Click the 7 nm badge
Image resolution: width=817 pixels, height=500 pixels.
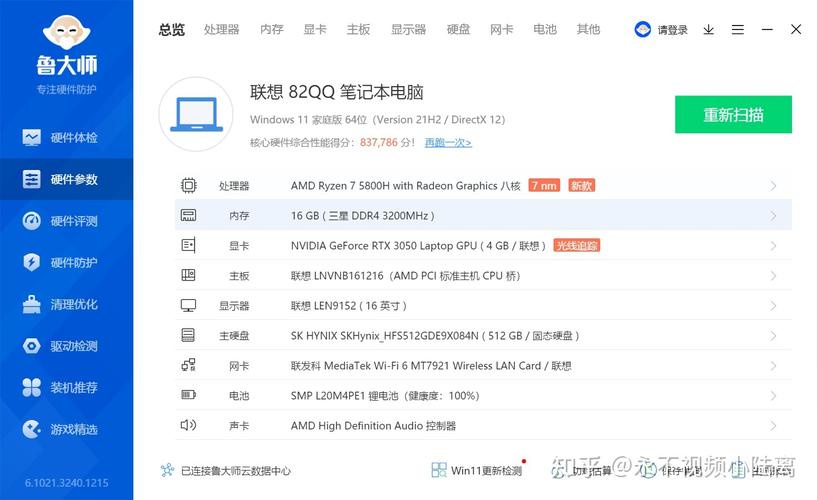[x=544, y=185]
